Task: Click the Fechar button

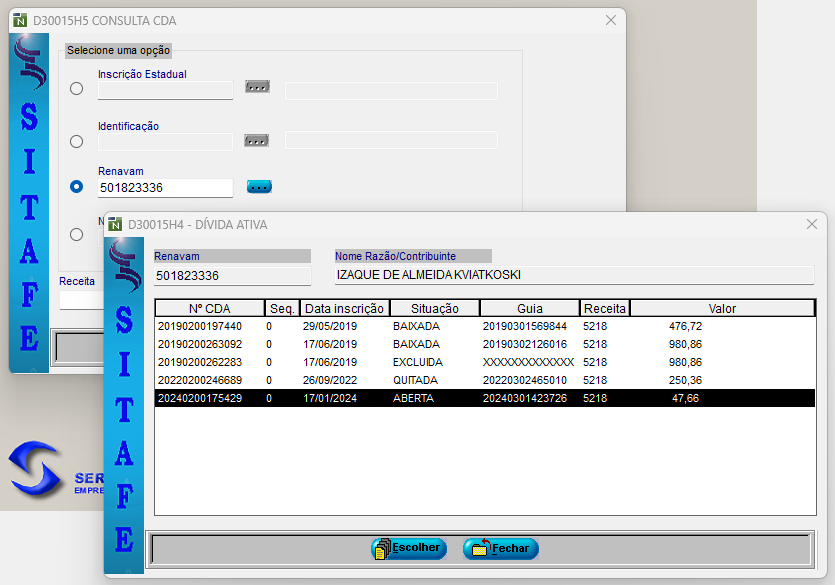Action: coord(501,548)
